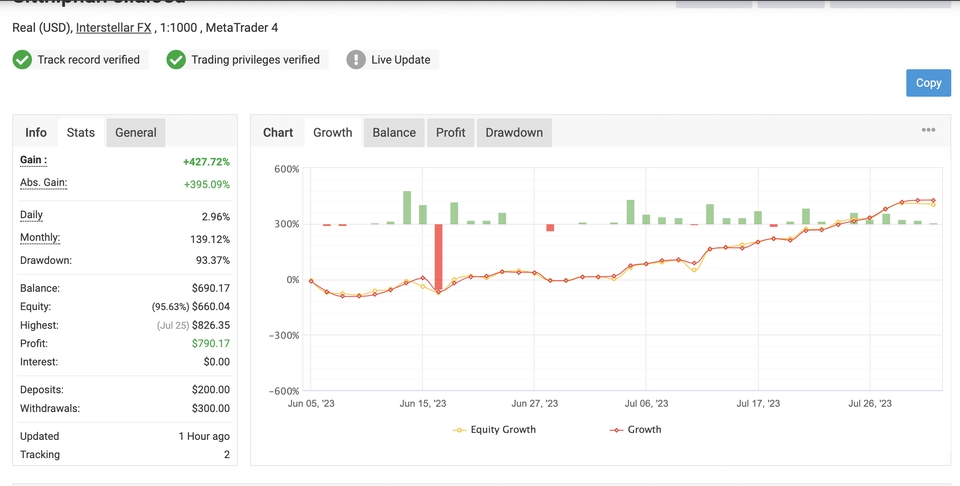Open the Profit chart tab
Viewport: 960px width, 486px height.
pos(451,132)
